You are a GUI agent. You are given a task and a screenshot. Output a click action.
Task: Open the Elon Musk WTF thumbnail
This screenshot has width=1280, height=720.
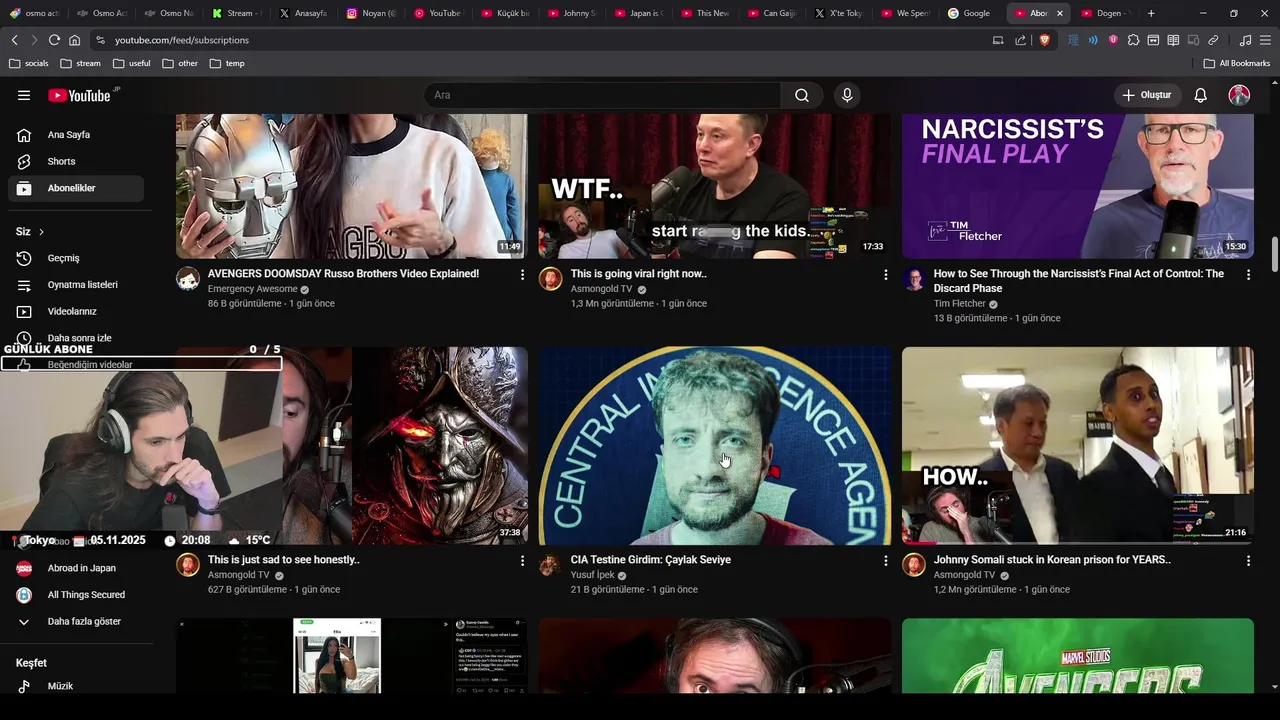(x=714, y=186)
